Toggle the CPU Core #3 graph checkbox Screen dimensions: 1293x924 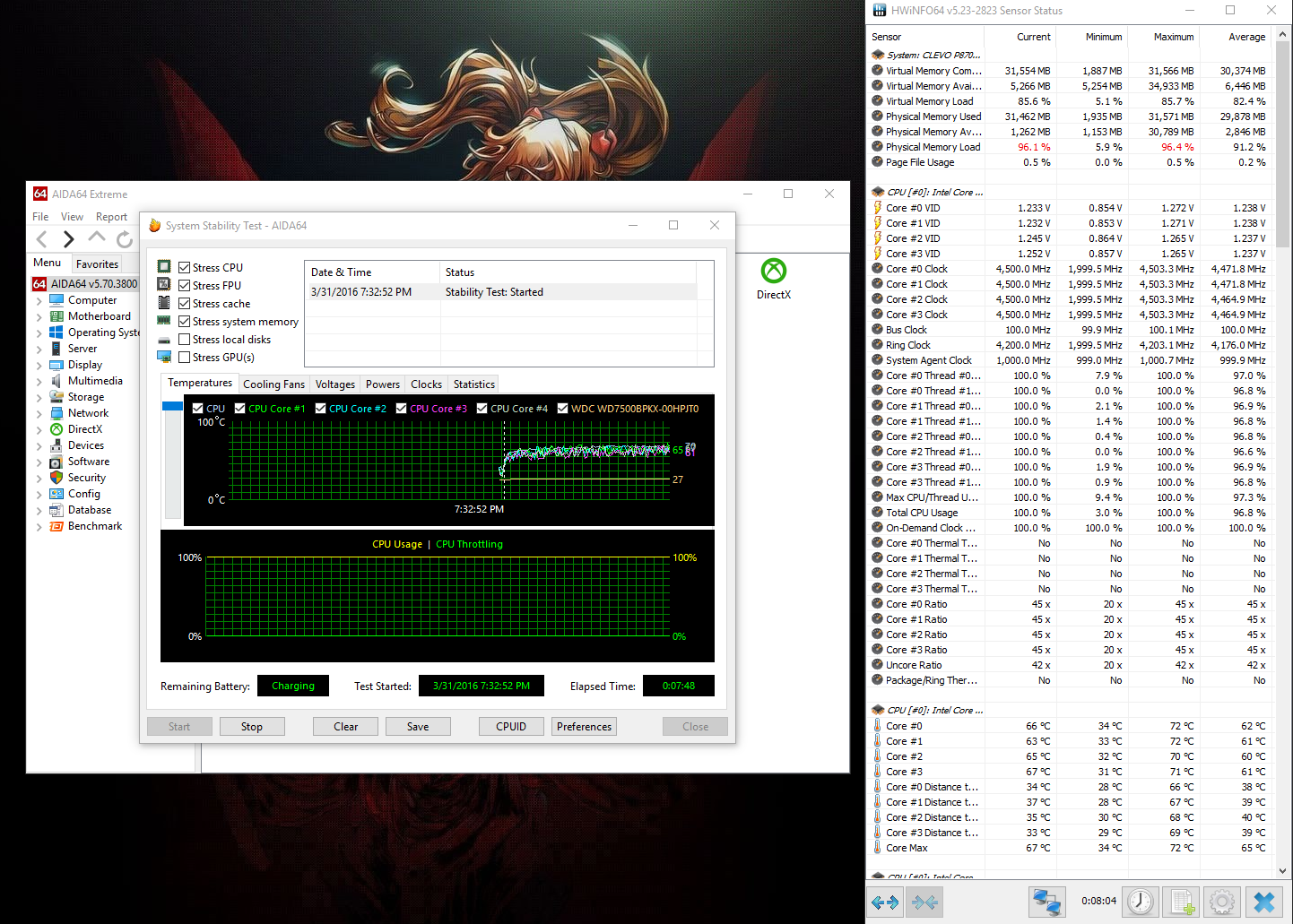pos(402,409)
